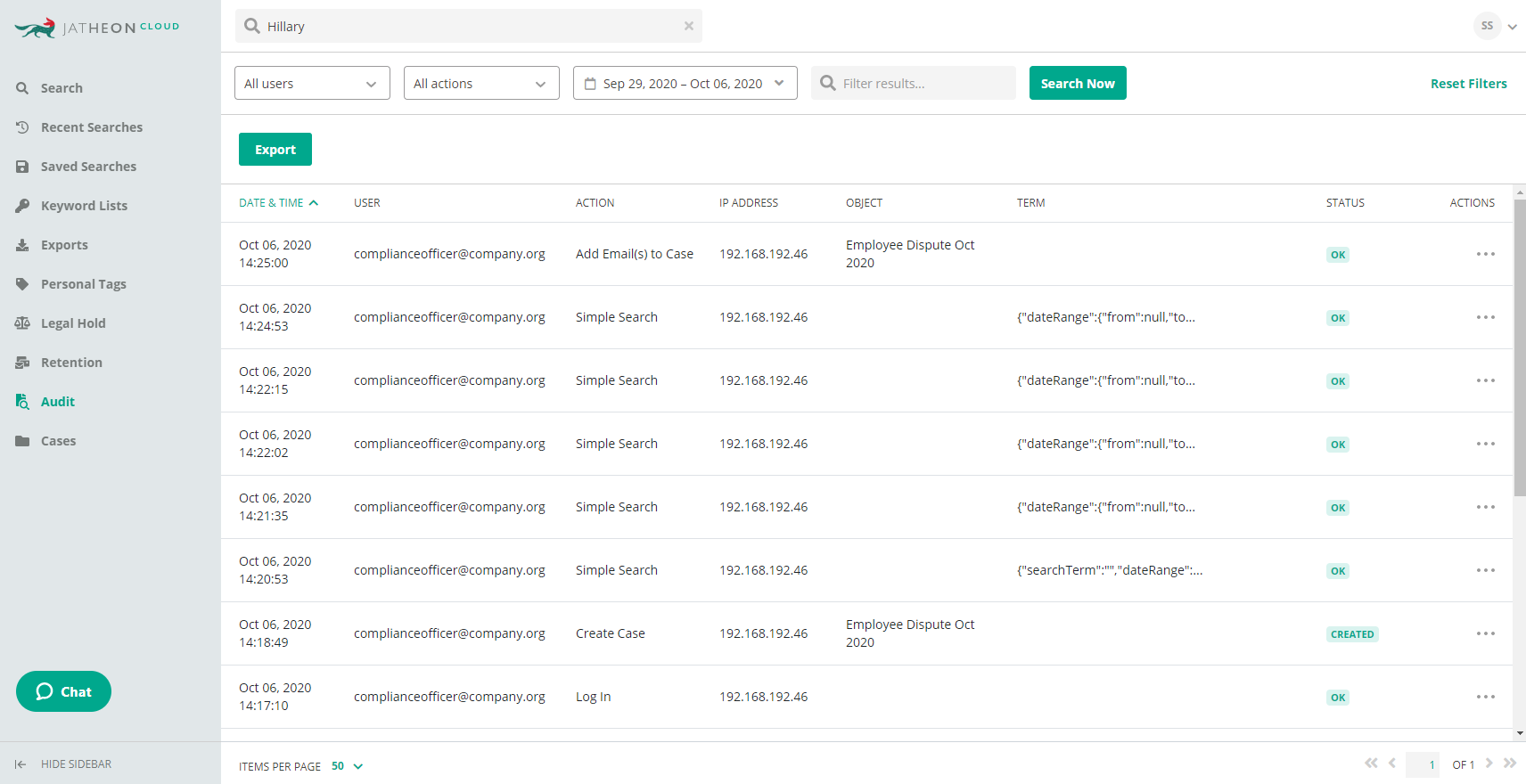The height and width of the screenshot is (784, 1526).
Task: Go to next page arrow
Action: [x=1489, y=763]
